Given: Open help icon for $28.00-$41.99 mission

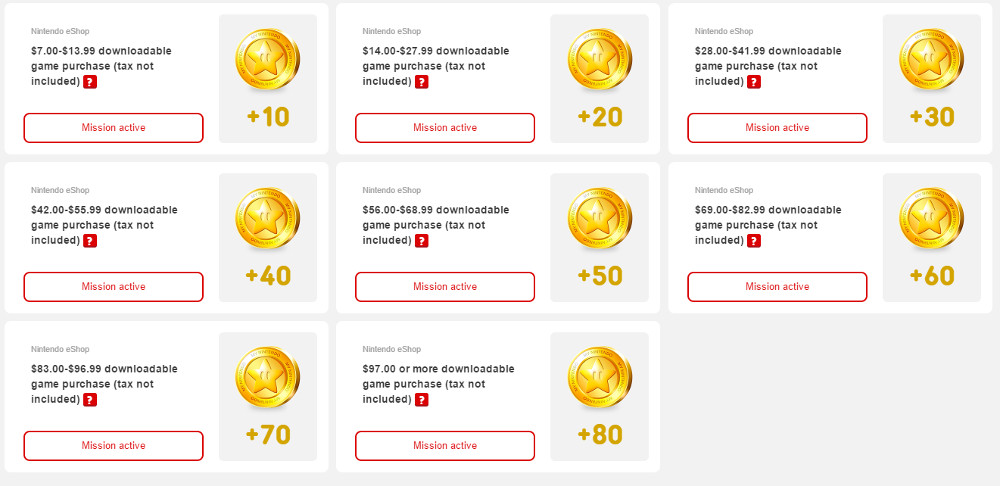Looking at the screenshot, I should point(754,82).
